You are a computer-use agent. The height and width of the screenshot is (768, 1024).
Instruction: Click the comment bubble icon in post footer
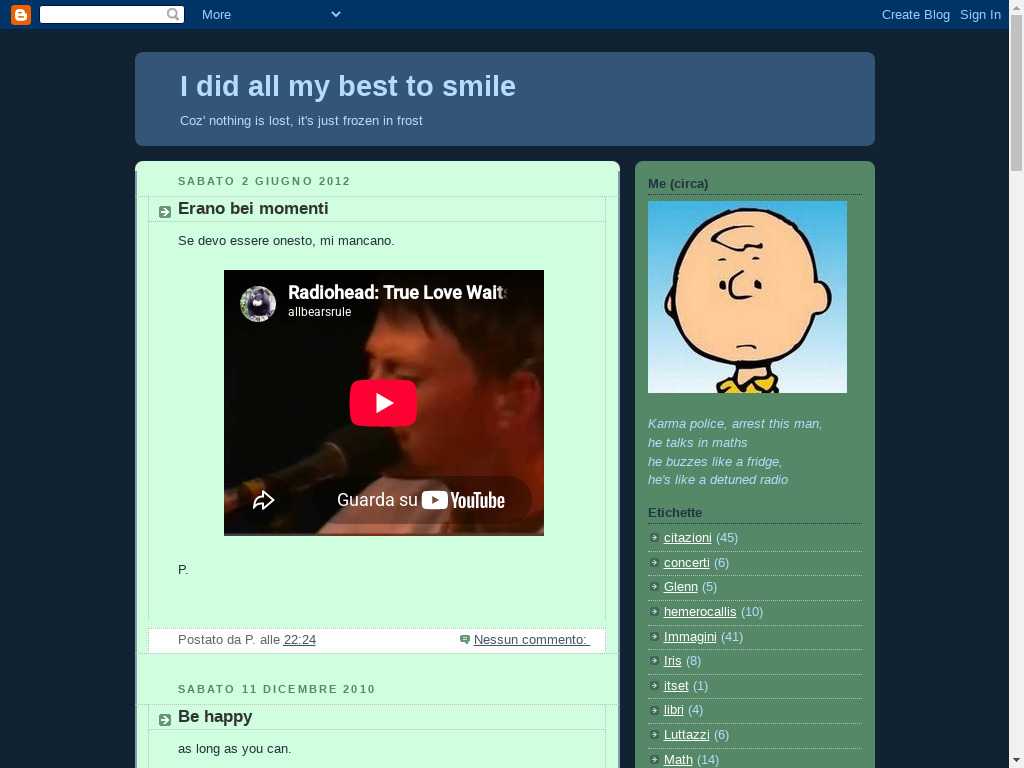tap(464, 639)
